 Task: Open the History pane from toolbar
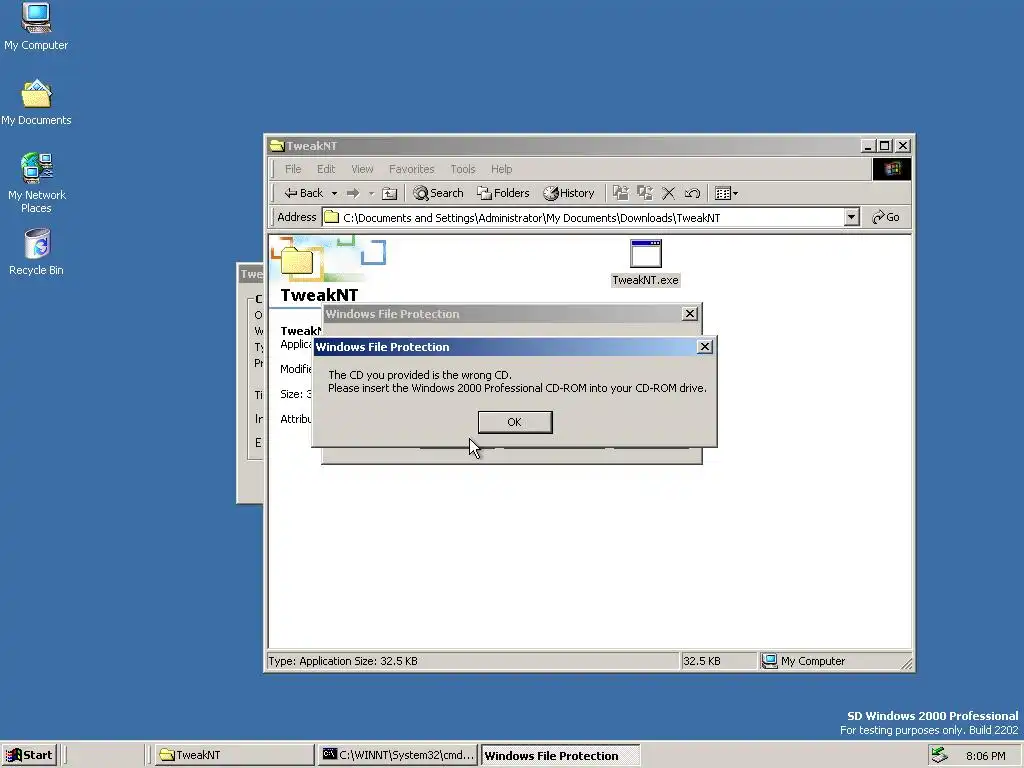(569, 193)
